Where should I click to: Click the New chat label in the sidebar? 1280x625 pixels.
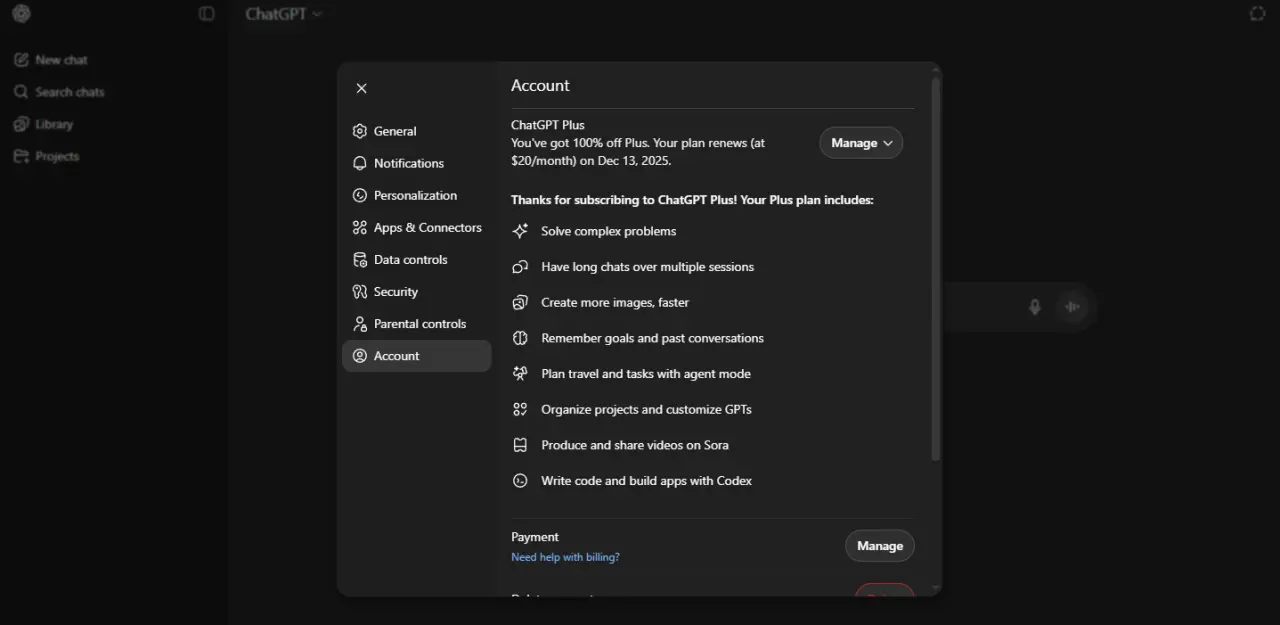pyautogui.click(x=62, y=60)
